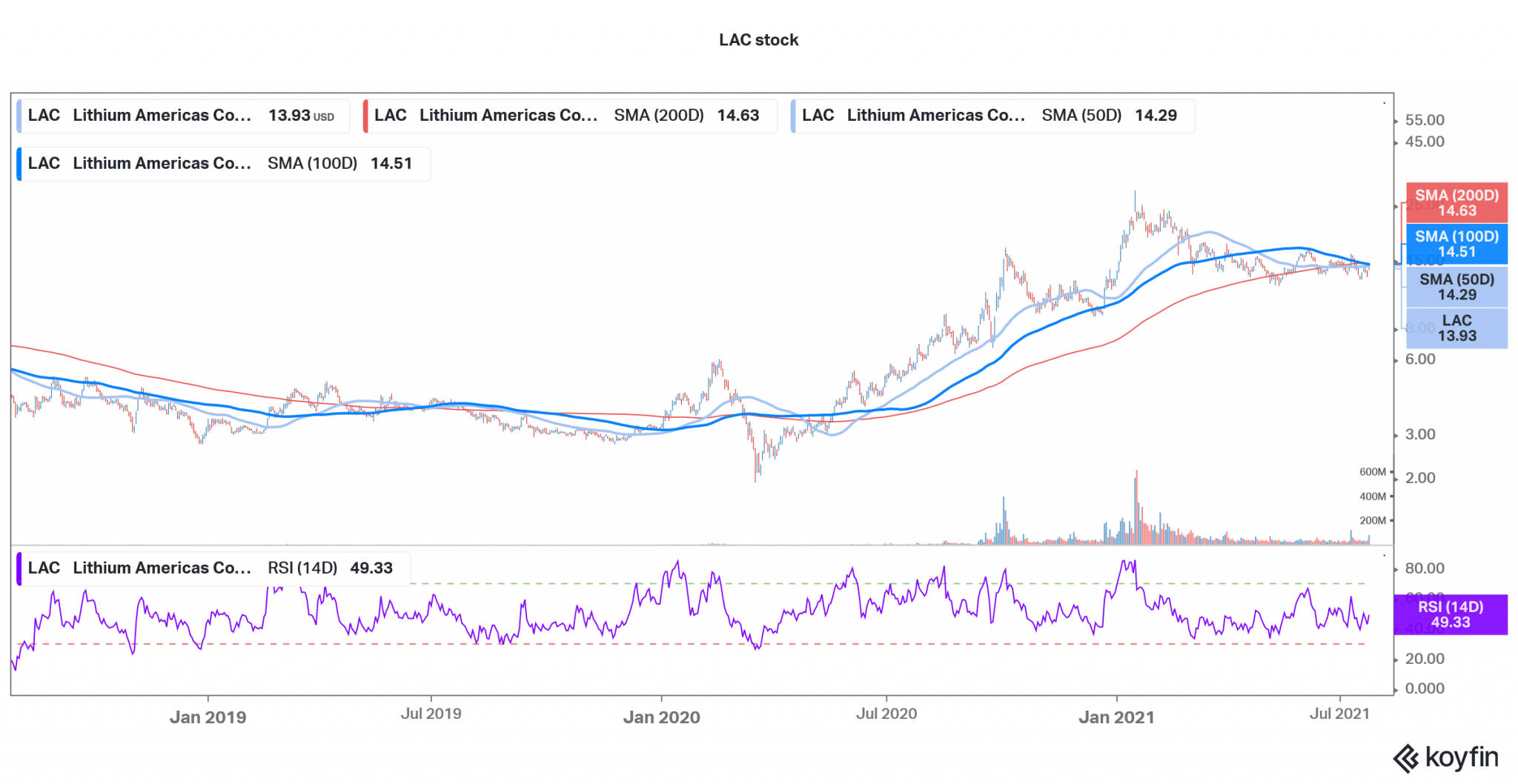Image resolution: width=1518 pixels, height=784 pixels.
Task: Click the 2.00 price axis label
Action: click(x=1420, y=478)
